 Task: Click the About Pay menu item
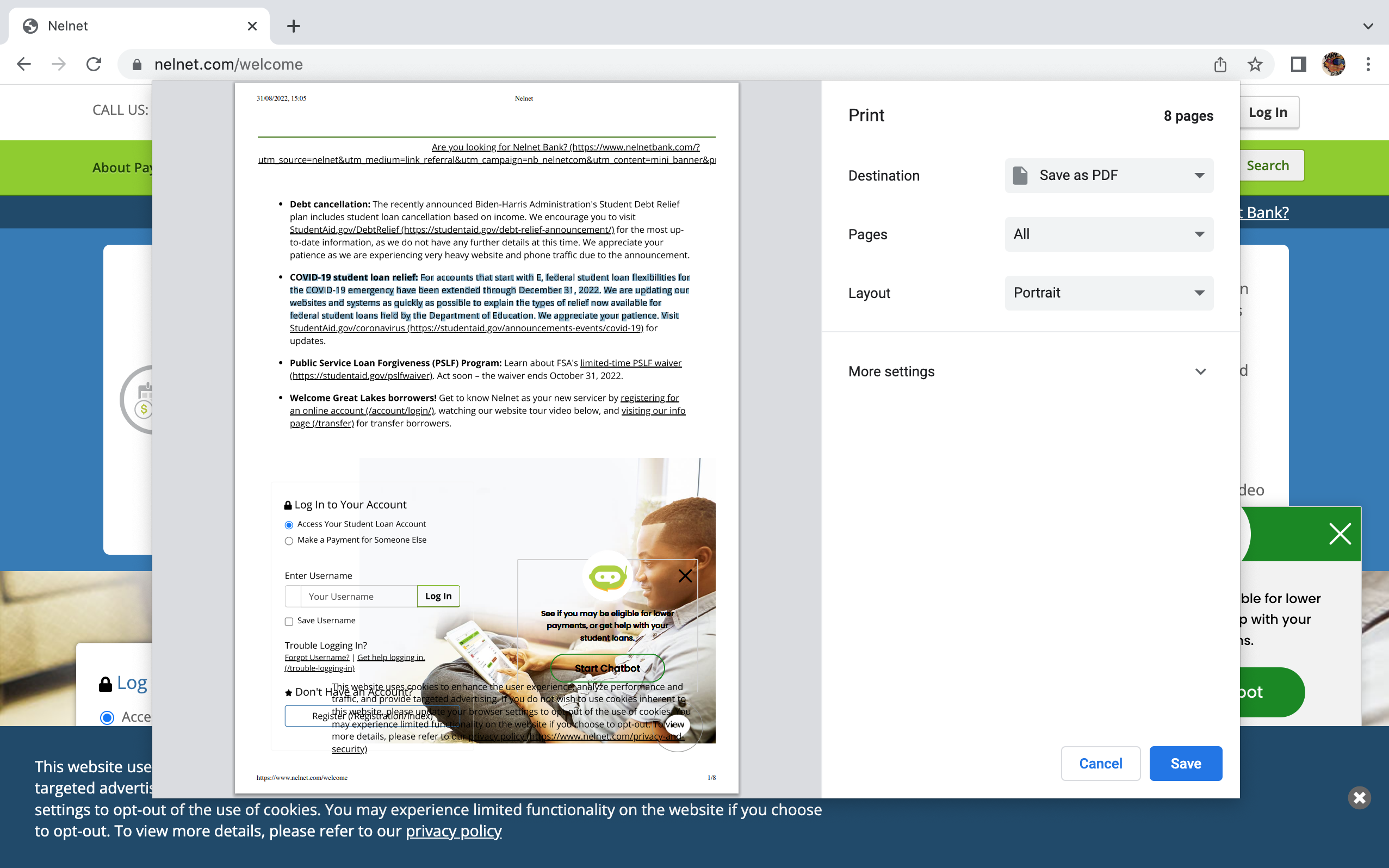click(122, 168)
